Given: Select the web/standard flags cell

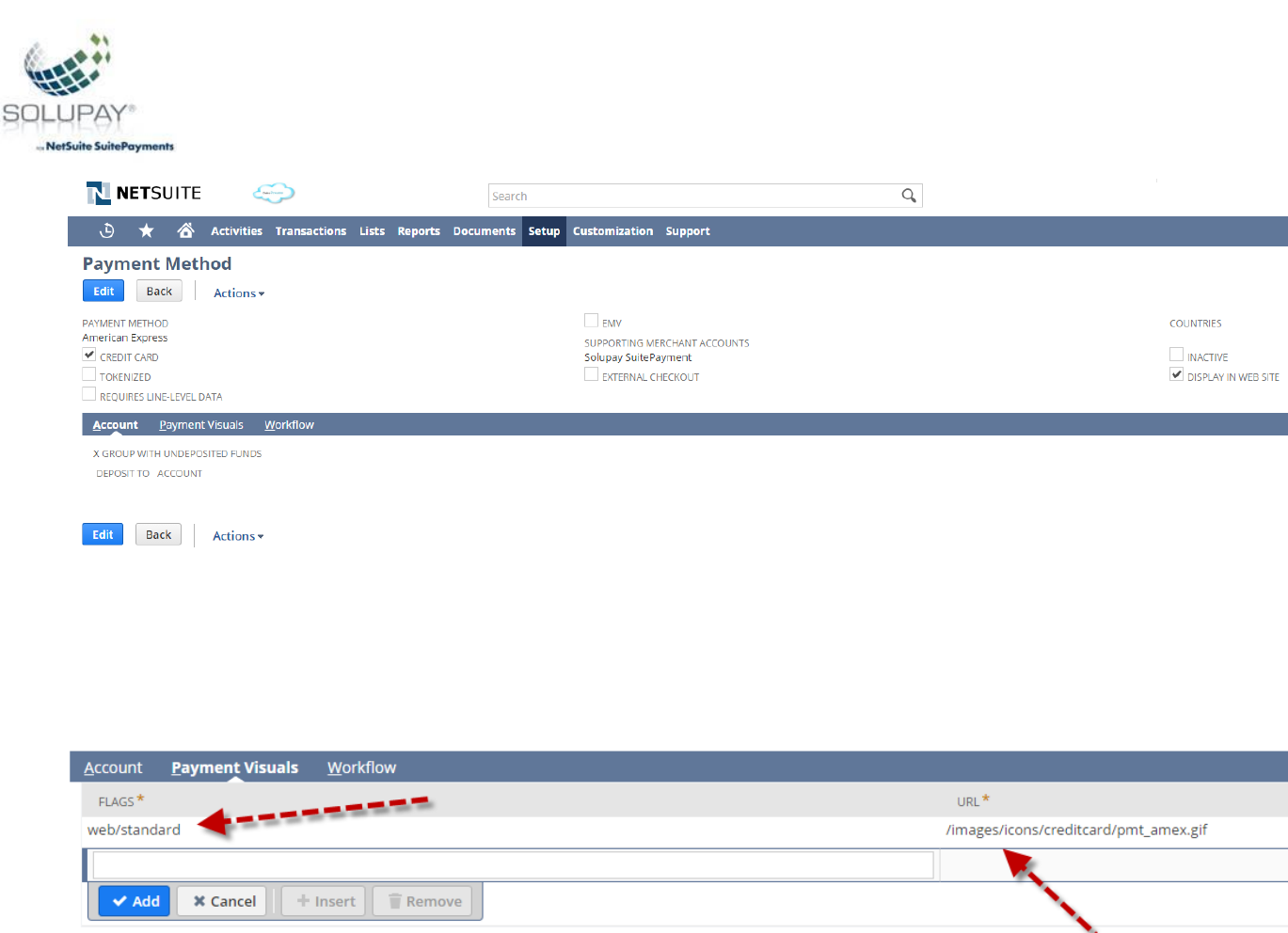Looking at the screenshot, I should pyautogui.click(x=134, y=830).
